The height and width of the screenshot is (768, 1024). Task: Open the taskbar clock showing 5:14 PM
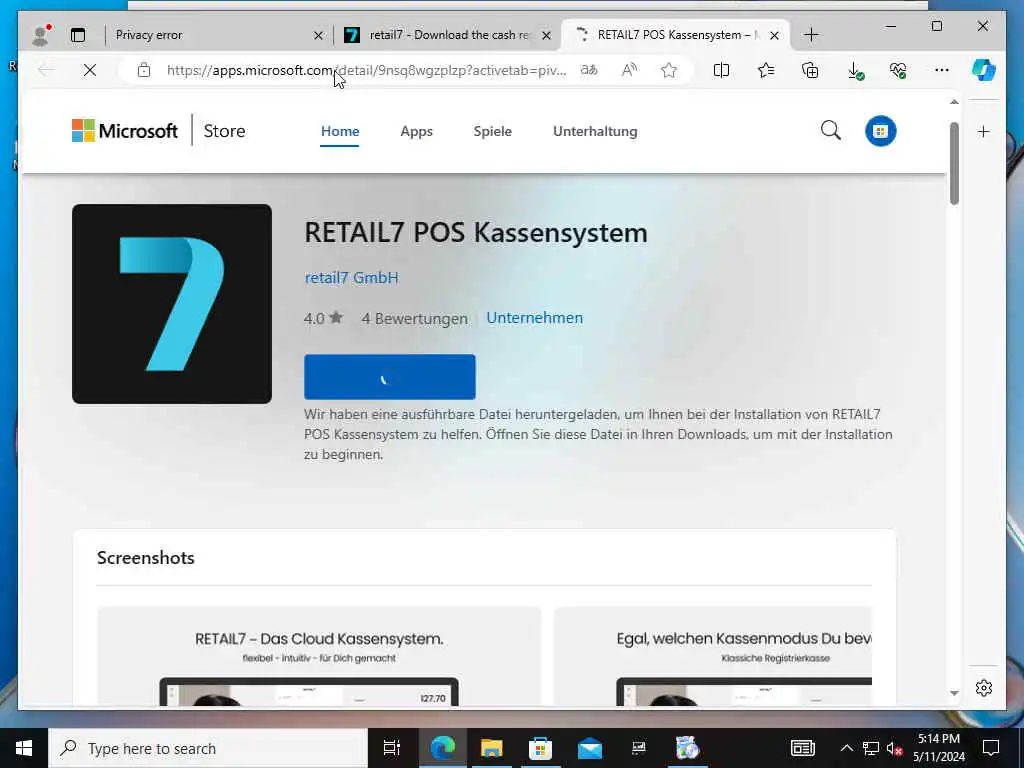pyautogui.click(x=939, y=748)
